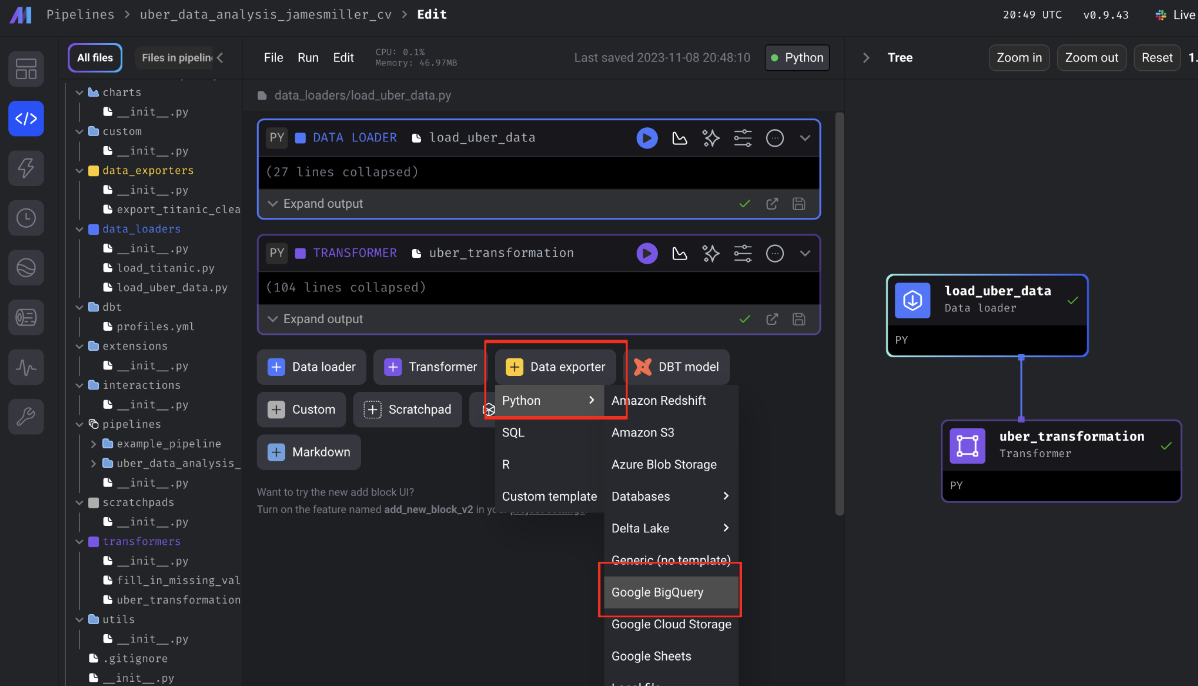Open more options on load_uber_data block
The image size is (1198, 686).
point(775,138)
